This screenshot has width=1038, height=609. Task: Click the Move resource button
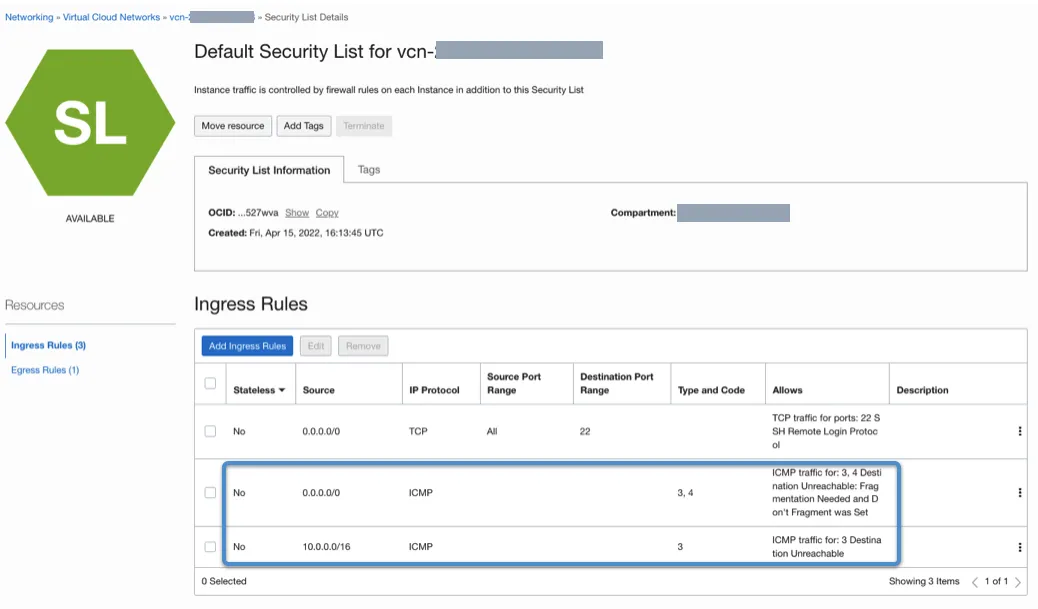pyautogui.click(x=232, y=126)
